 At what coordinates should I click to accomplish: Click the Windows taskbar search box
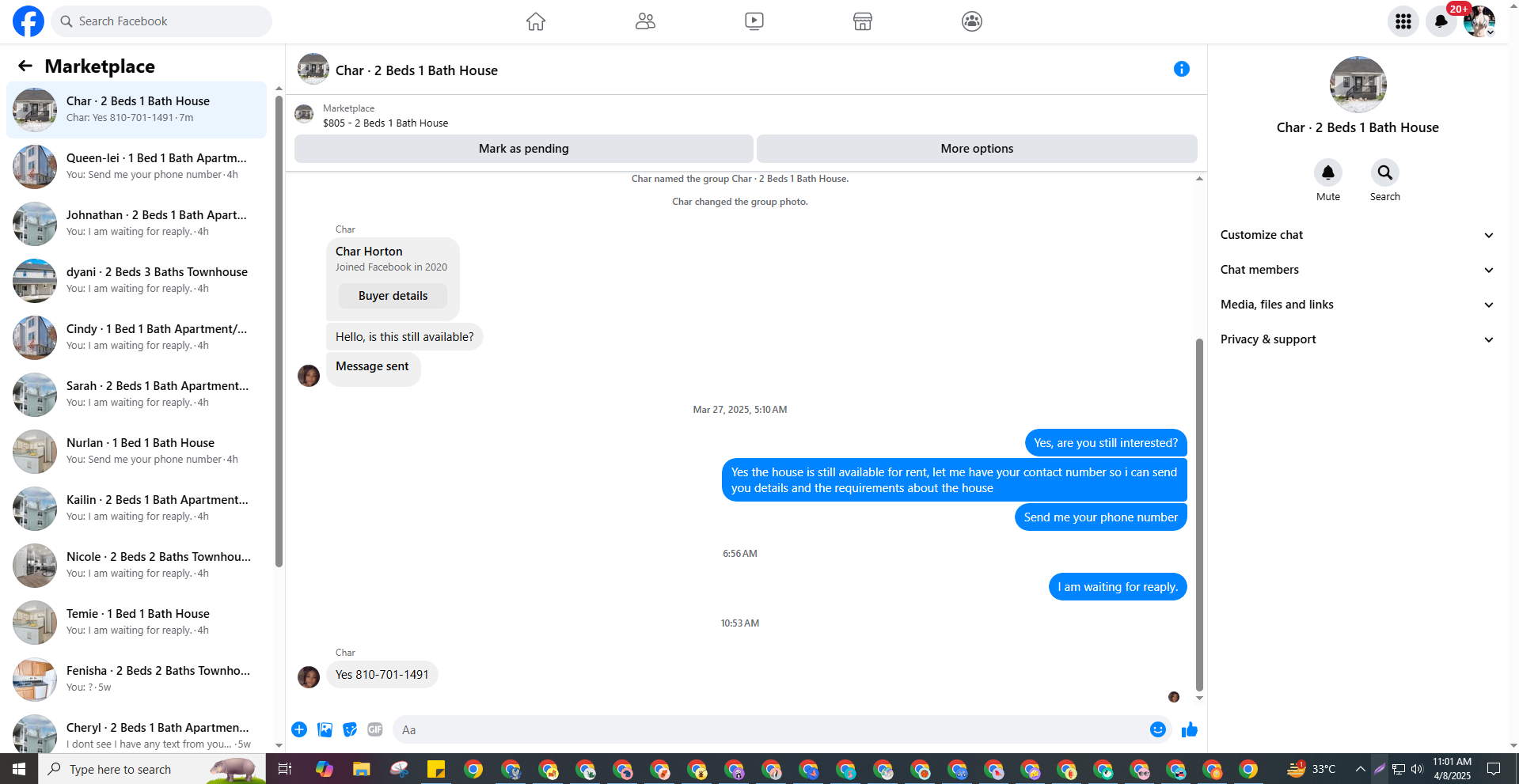coord(152,769)
